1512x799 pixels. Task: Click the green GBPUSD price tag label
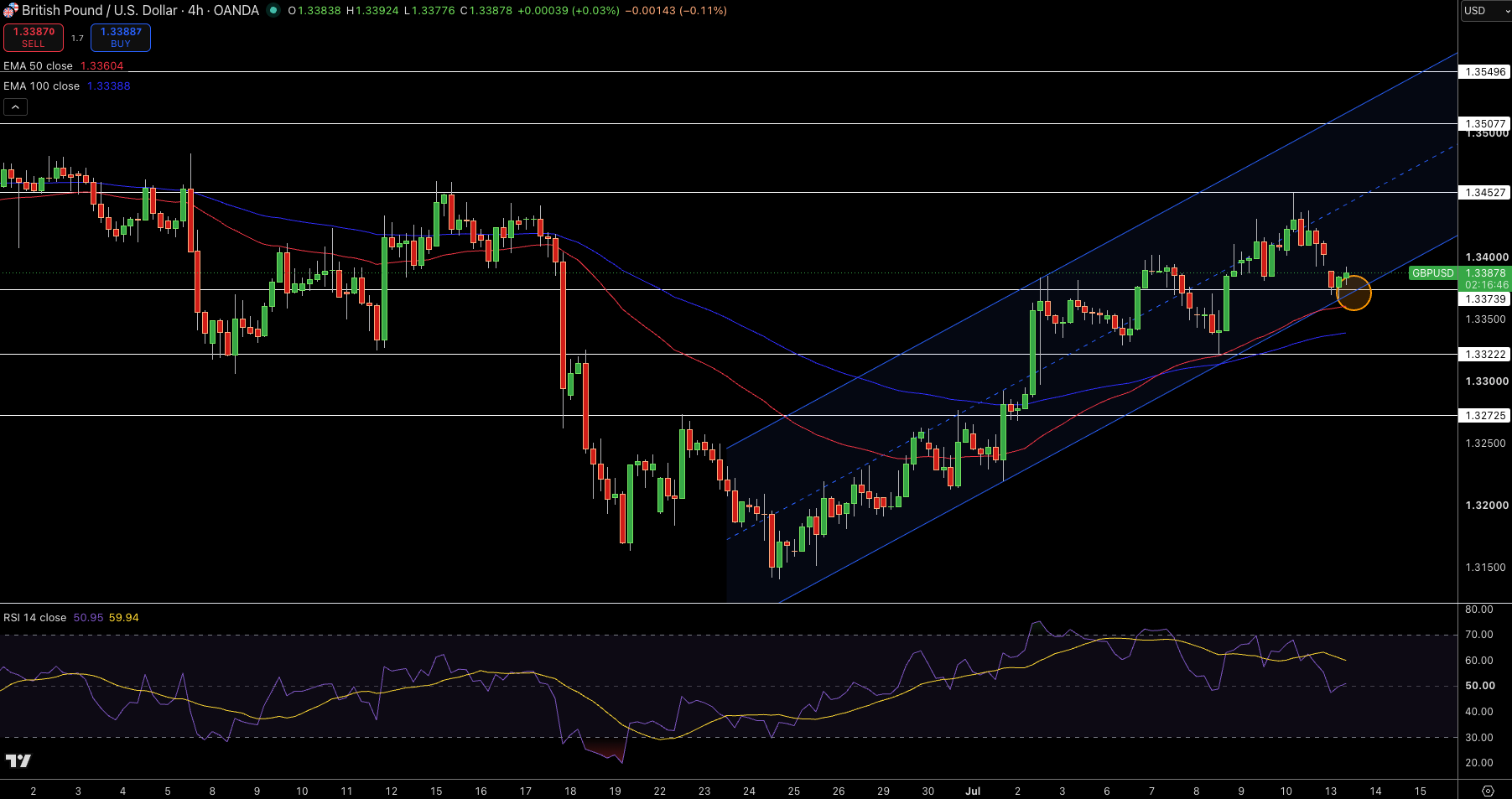click(x=1432, y=273)
